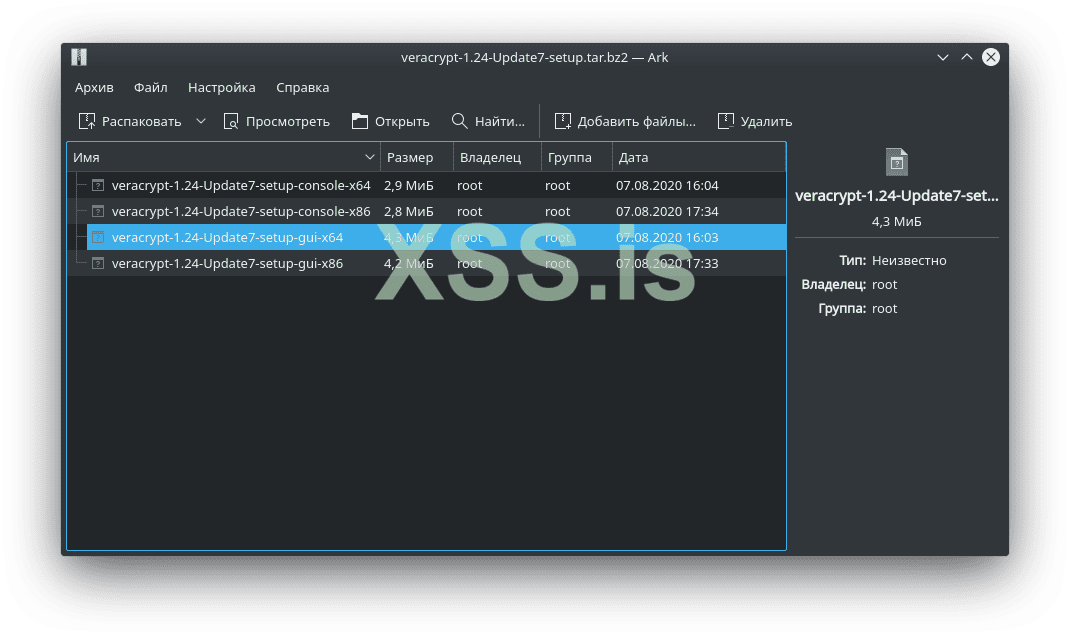Maximize the Ark window with up chevron

pyautogui.click(x=967, y=57)
